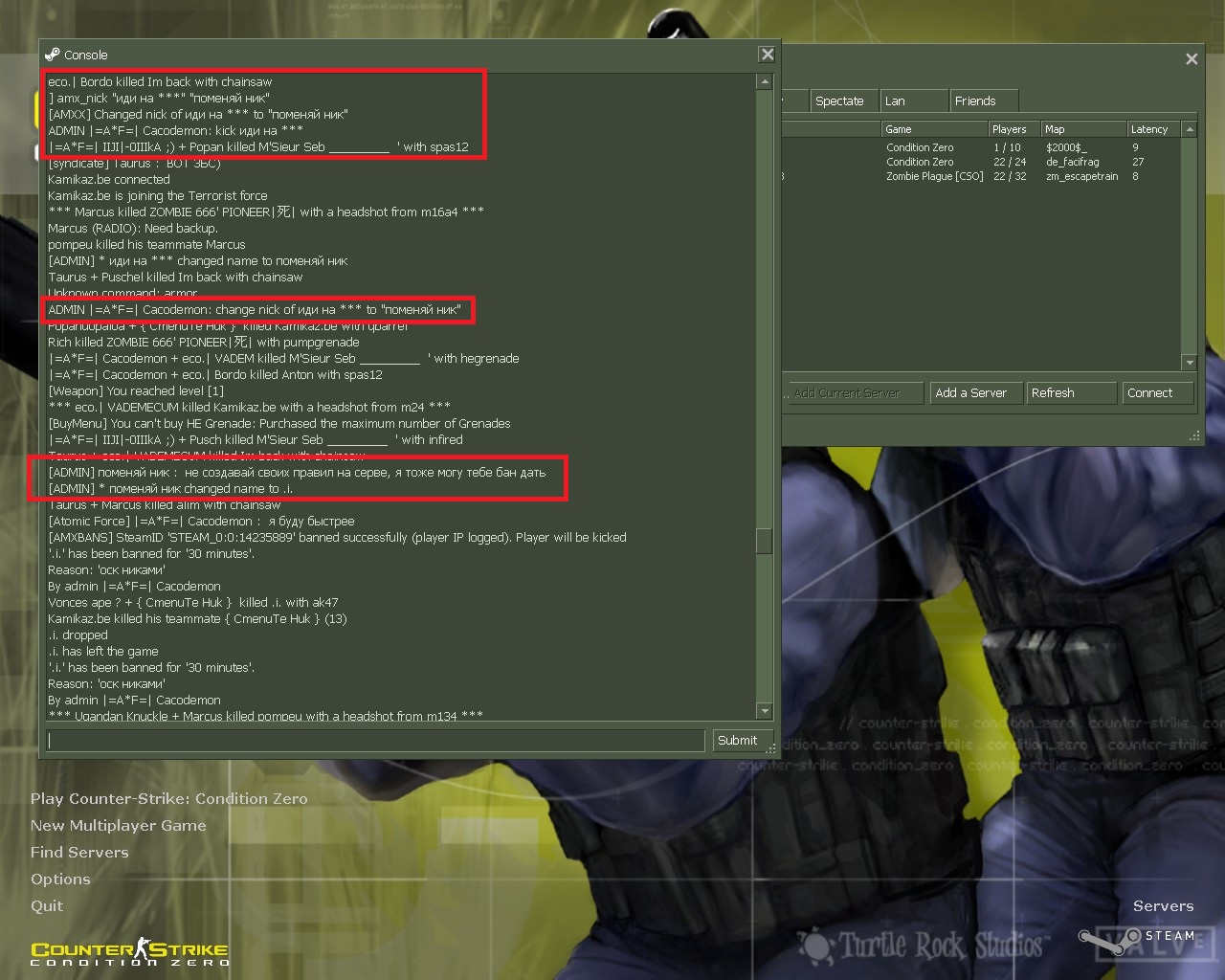The height and width of the screenshot is (980, 1225).
Task: Click console scrollbar down arrow
Action: 764,711
